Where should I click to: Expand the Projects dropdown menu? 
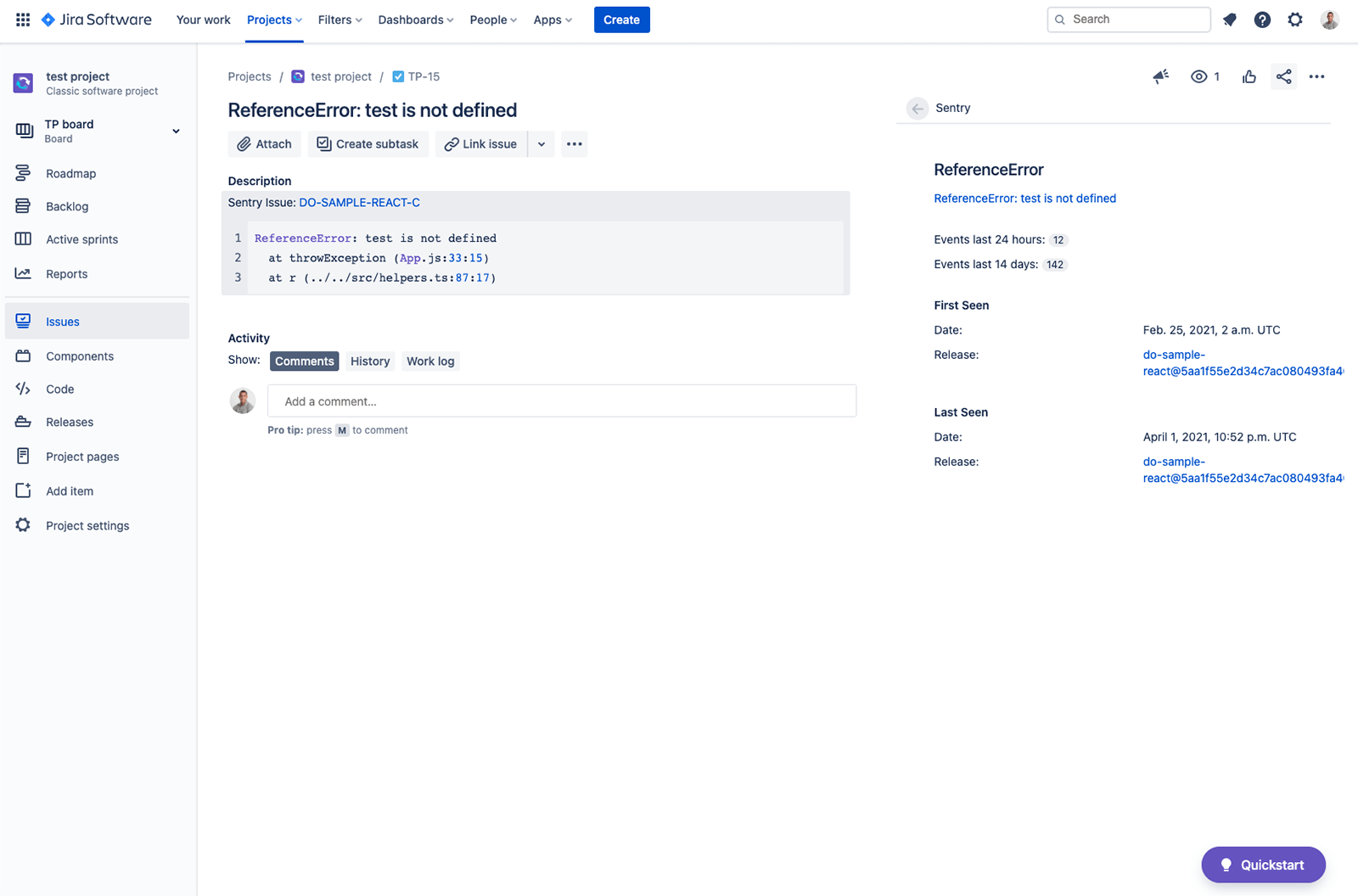(x=273, y=20)
